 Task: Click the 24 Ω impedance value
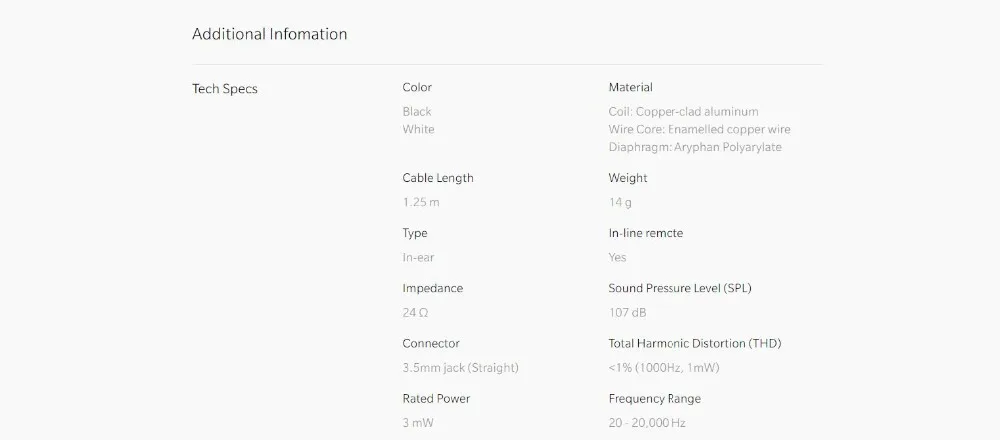[415, 312]
